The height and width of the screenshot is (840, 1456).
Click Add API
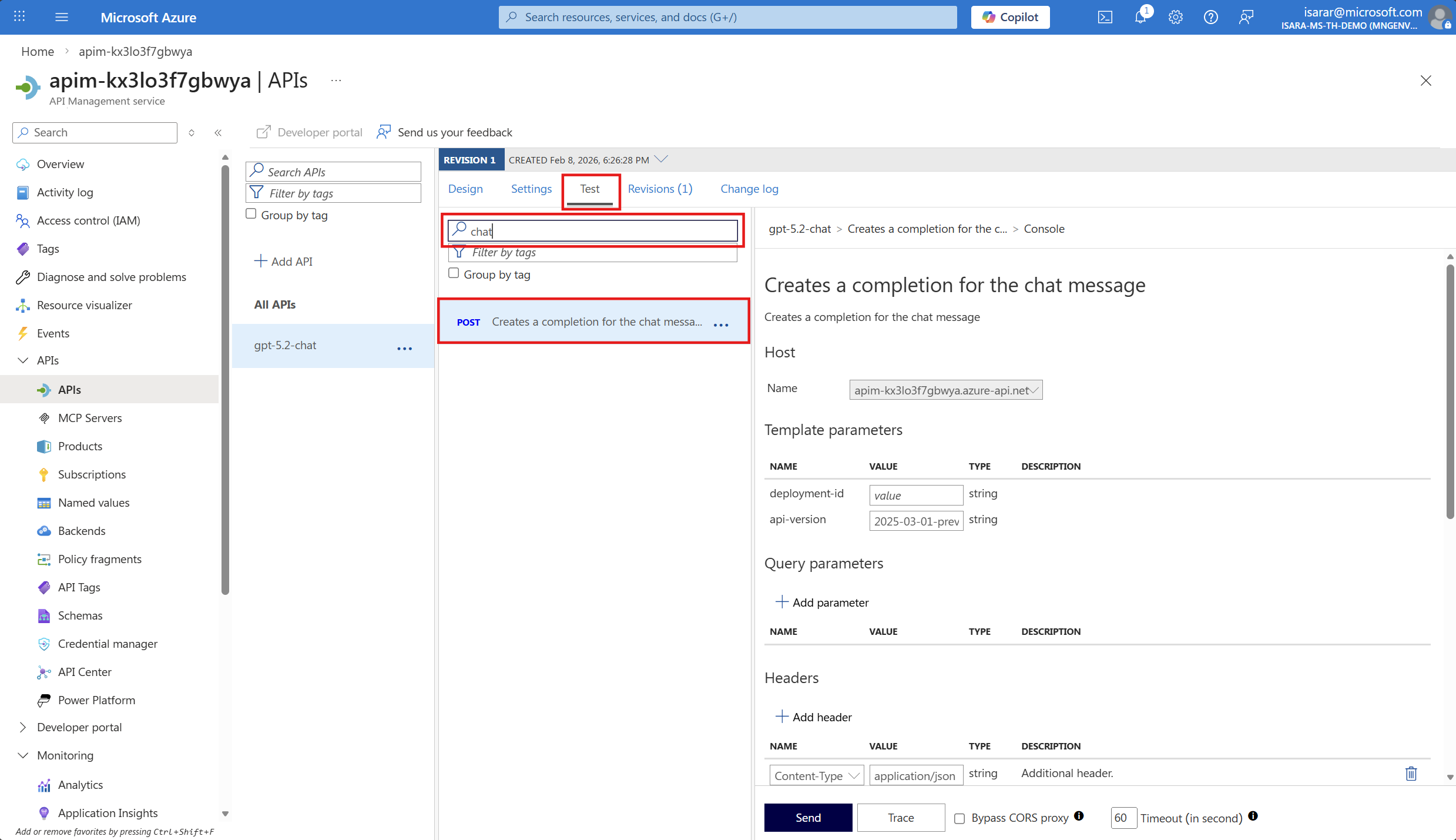coord(283,261)
